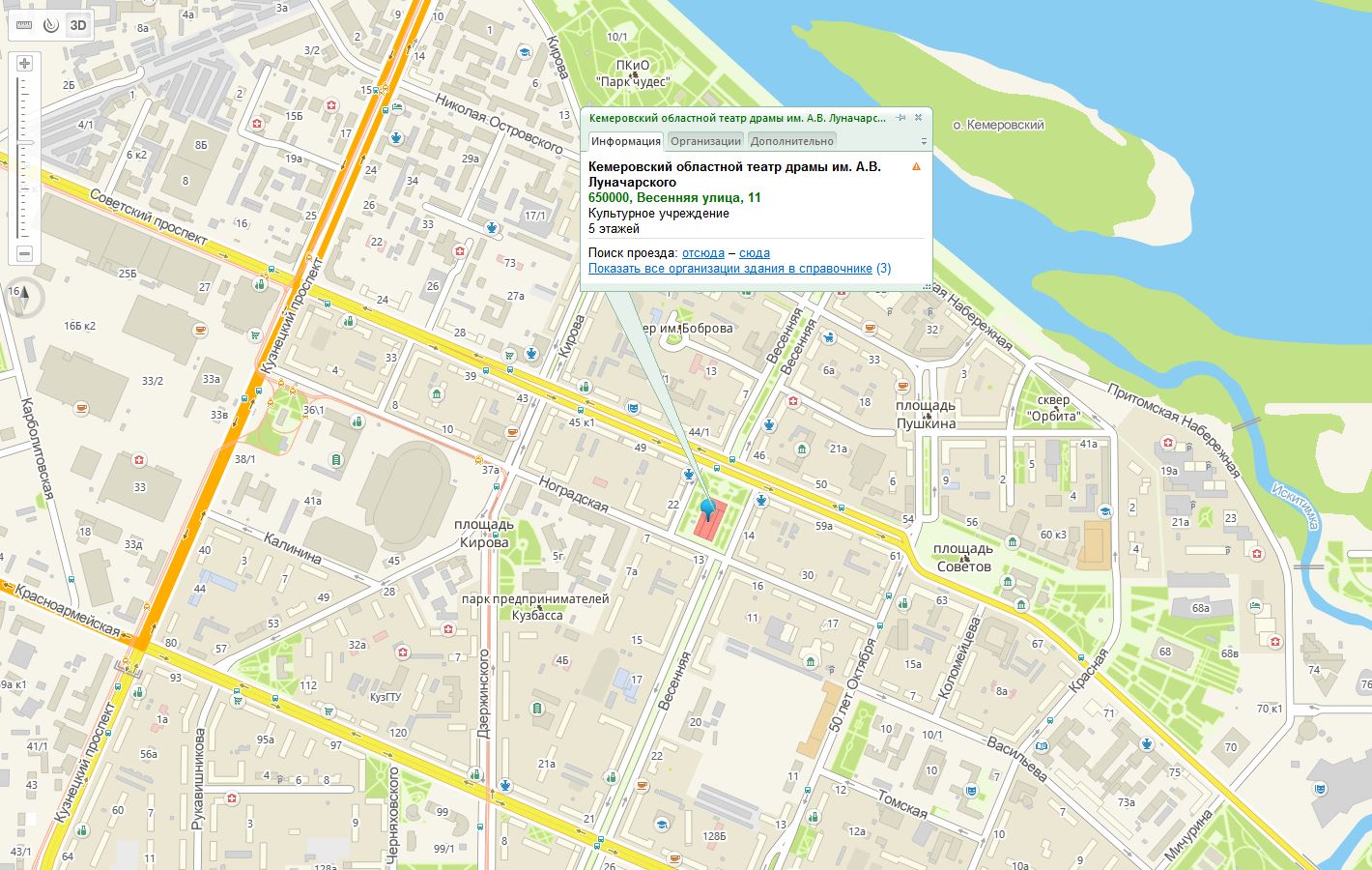Pin the theater info popup

coord(900,118)
